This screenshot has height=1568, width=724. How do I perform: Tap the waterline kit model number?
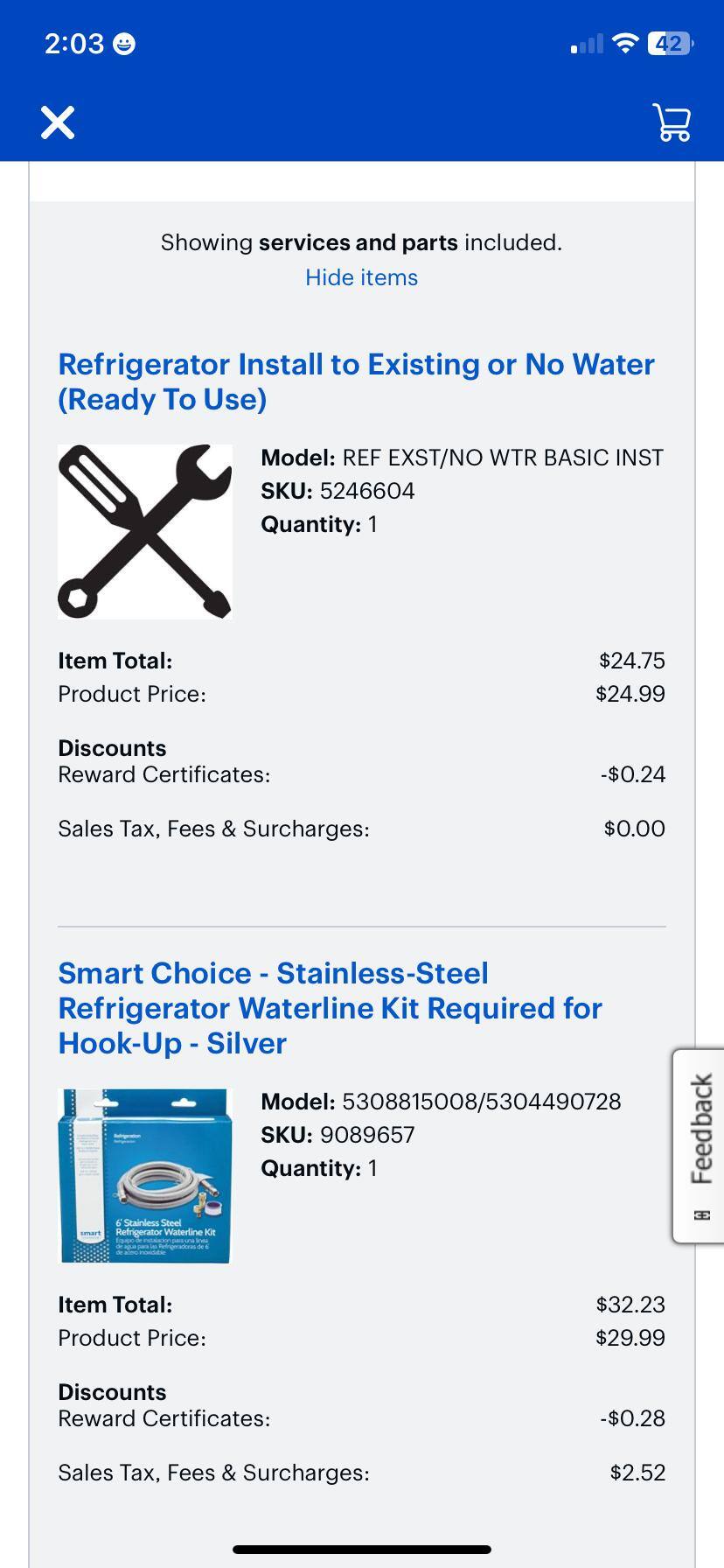481,1102
